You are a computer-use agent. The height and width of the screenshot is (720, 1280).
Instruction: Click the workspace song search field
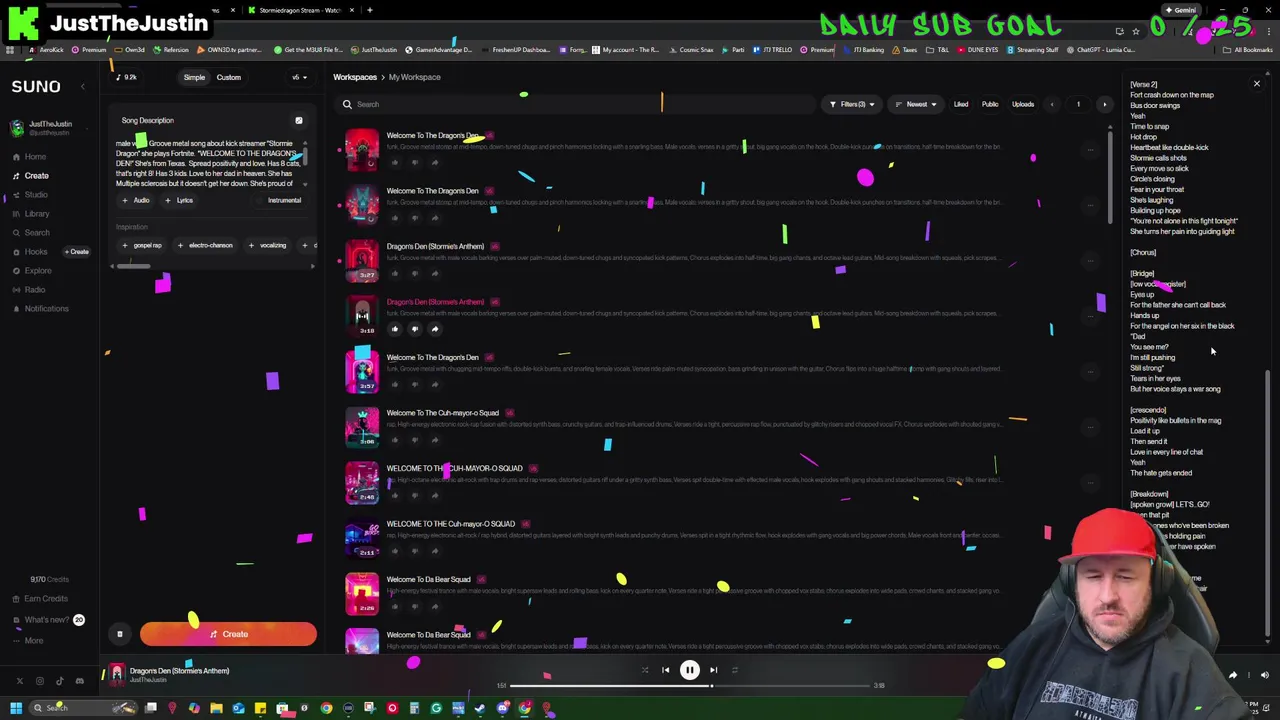[577, 104]
